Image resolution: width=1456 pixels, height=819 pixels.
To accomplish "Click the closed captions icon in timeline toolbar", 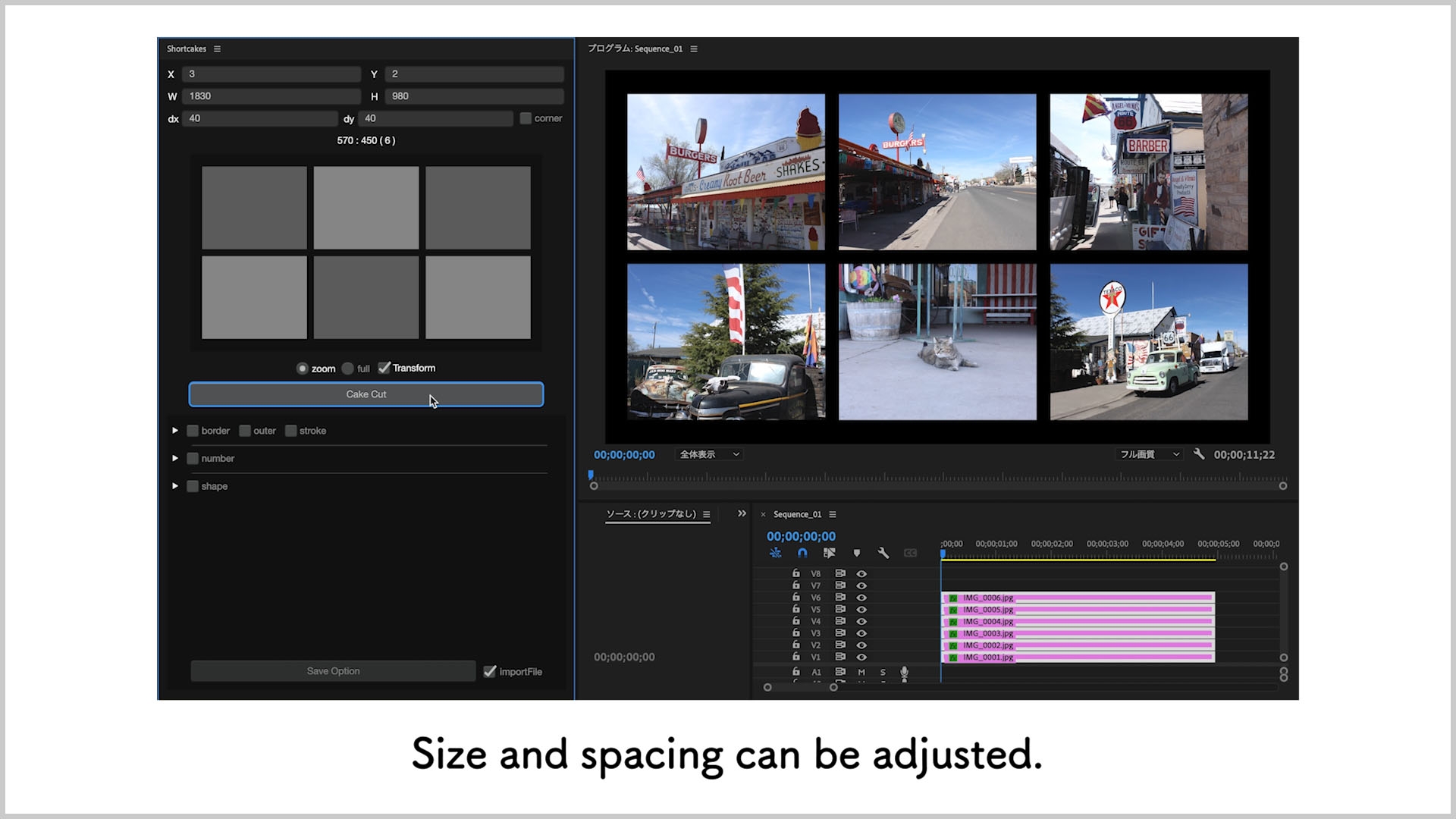I will click(910, 553).
